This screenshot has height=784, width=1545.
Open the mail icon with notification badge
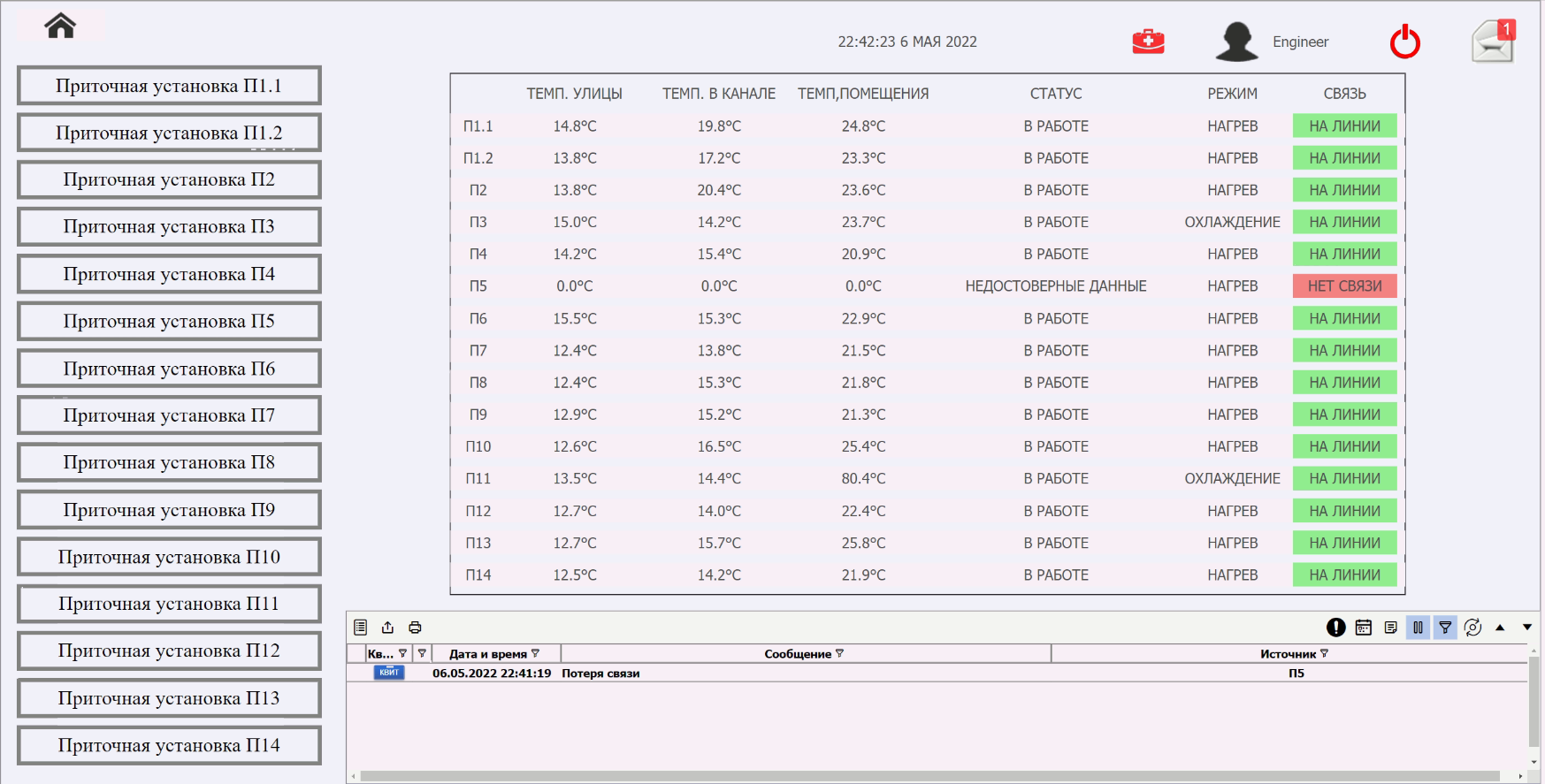click(1493, 42)
